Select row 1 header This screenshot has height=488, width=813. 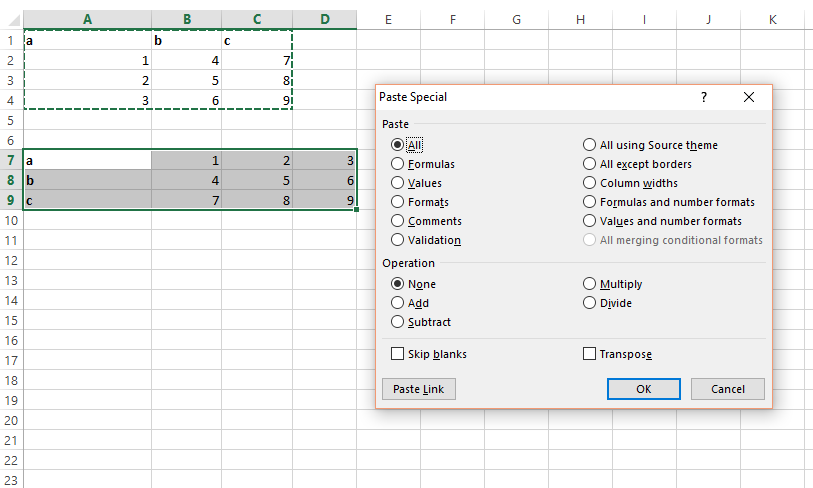(x=11, y=40)
